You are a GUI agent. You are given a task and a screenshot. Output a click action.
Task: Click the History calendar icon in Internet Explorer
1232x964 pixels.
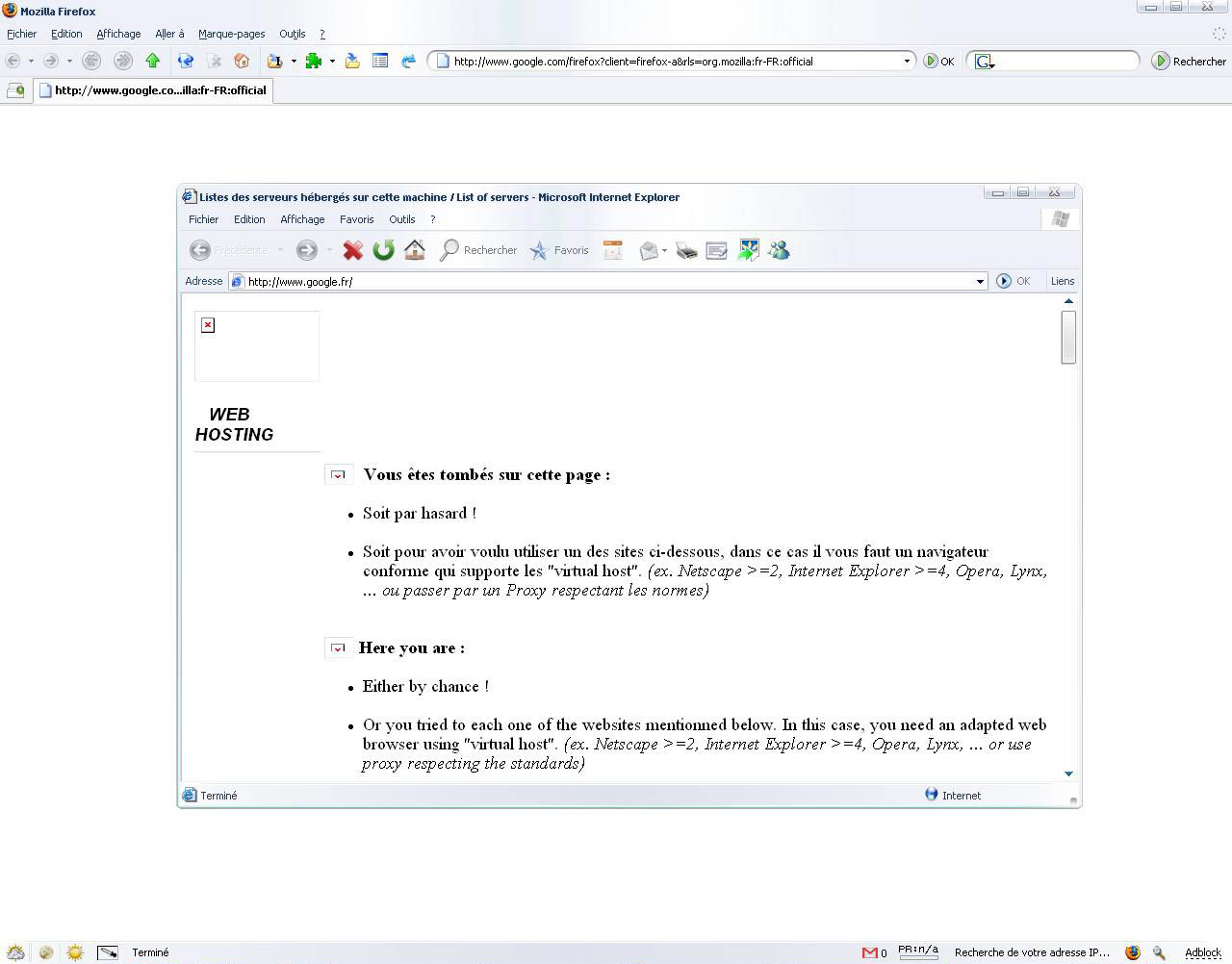[x=612, y=250]
